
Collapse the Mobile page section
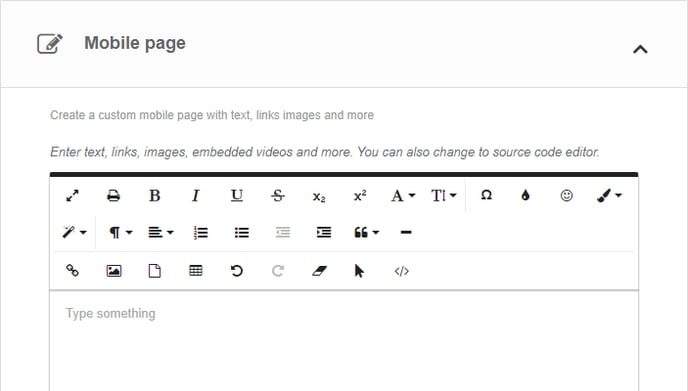640,49
